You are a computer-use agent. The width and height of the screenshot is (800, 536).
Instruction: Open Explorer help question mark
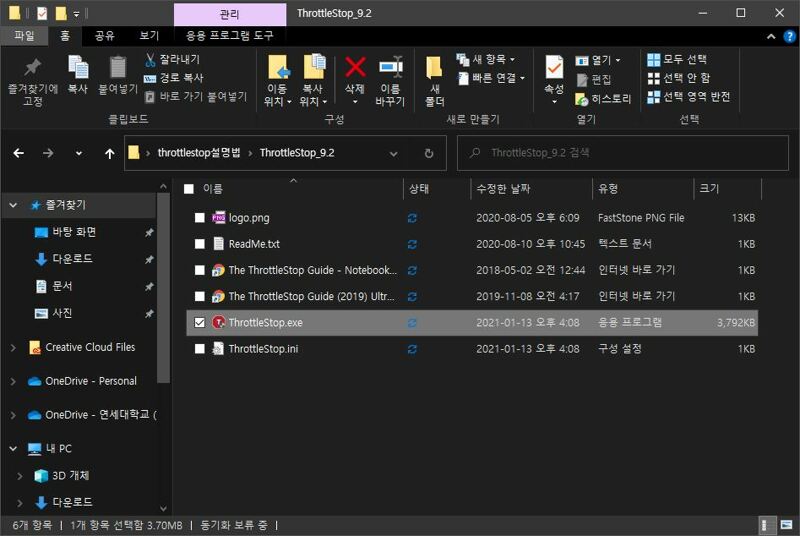[x=789, y=36]
